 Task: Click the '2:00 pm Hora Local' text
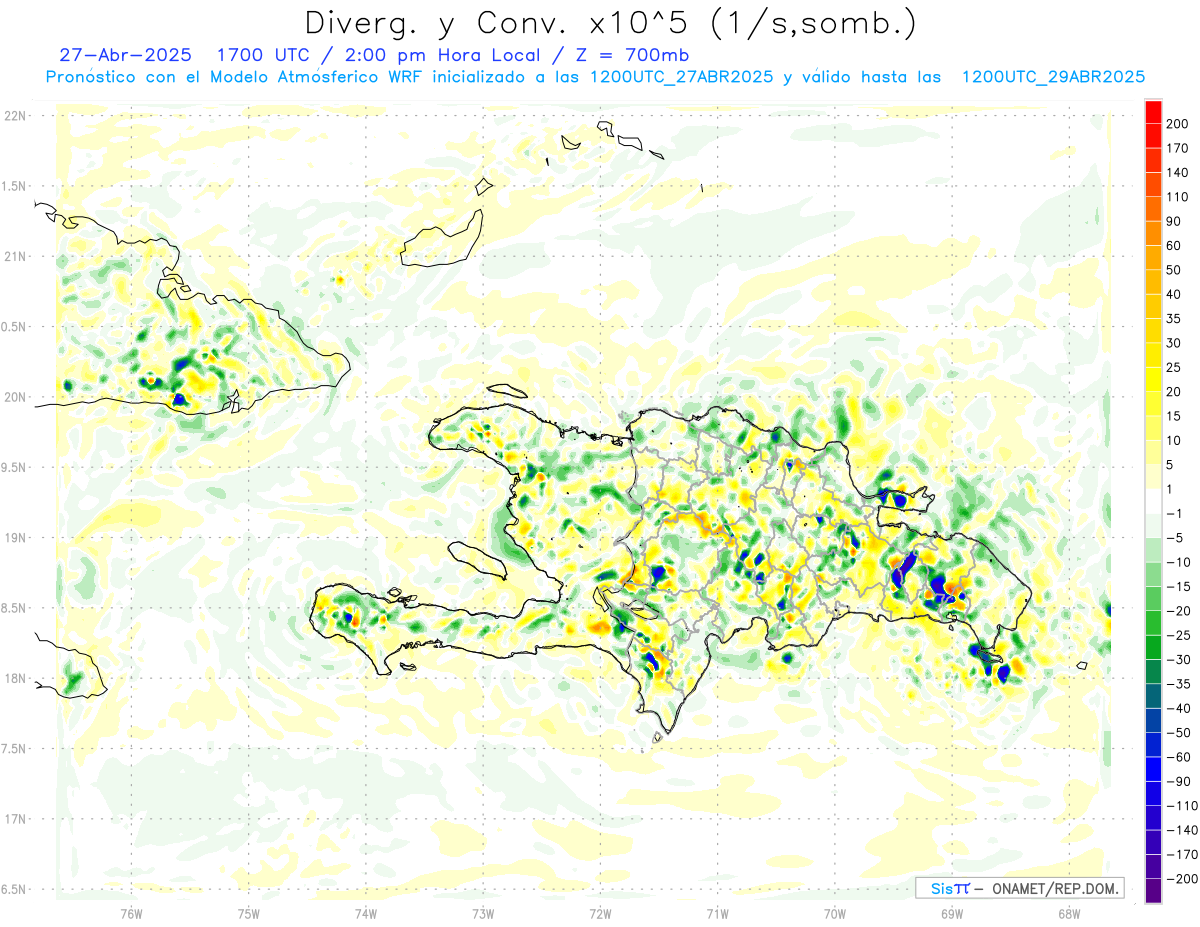(442, 55)
